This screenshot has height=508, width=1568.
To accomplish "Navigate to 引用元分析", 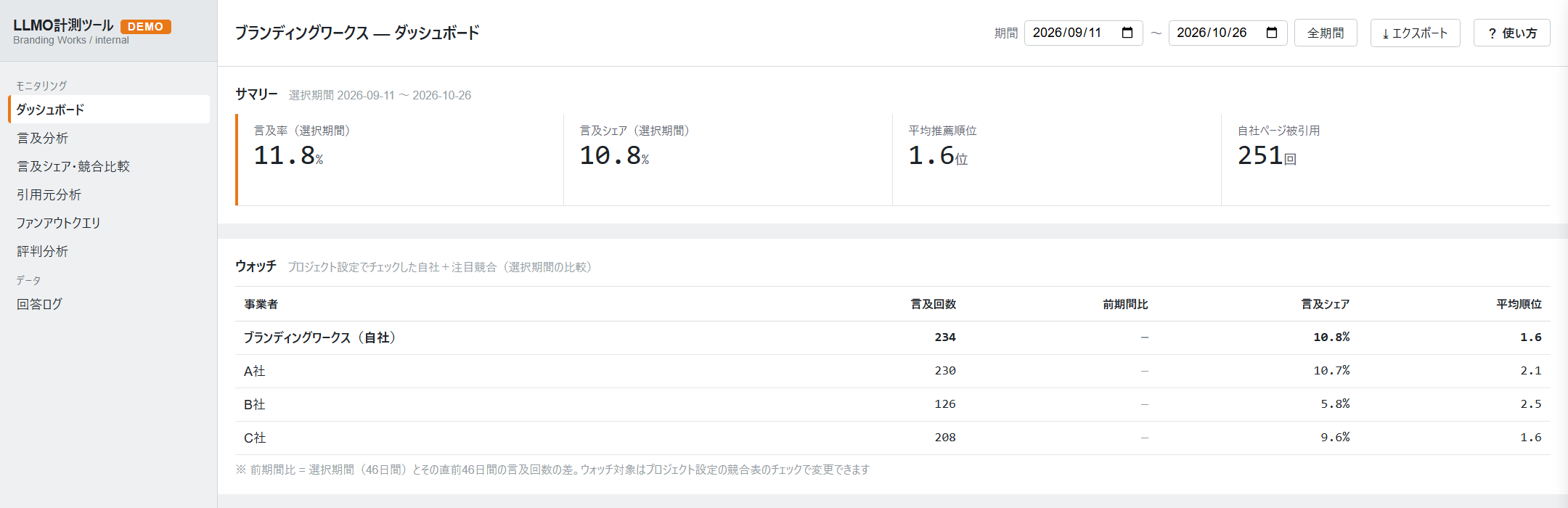I will 109,194.
